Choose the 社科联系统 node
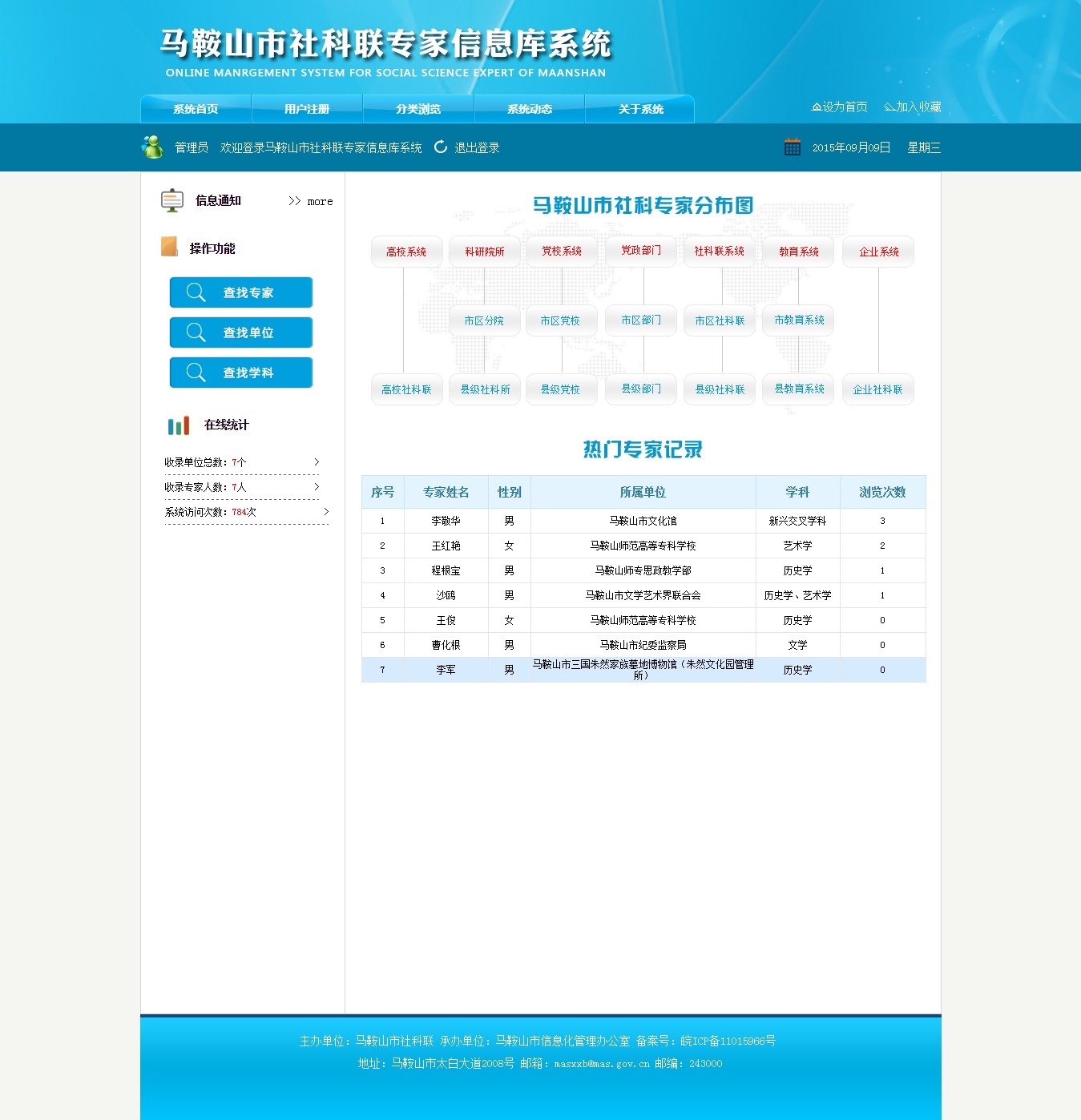This screenshot has width=1081, height=1120. click(x=720, y=251)
